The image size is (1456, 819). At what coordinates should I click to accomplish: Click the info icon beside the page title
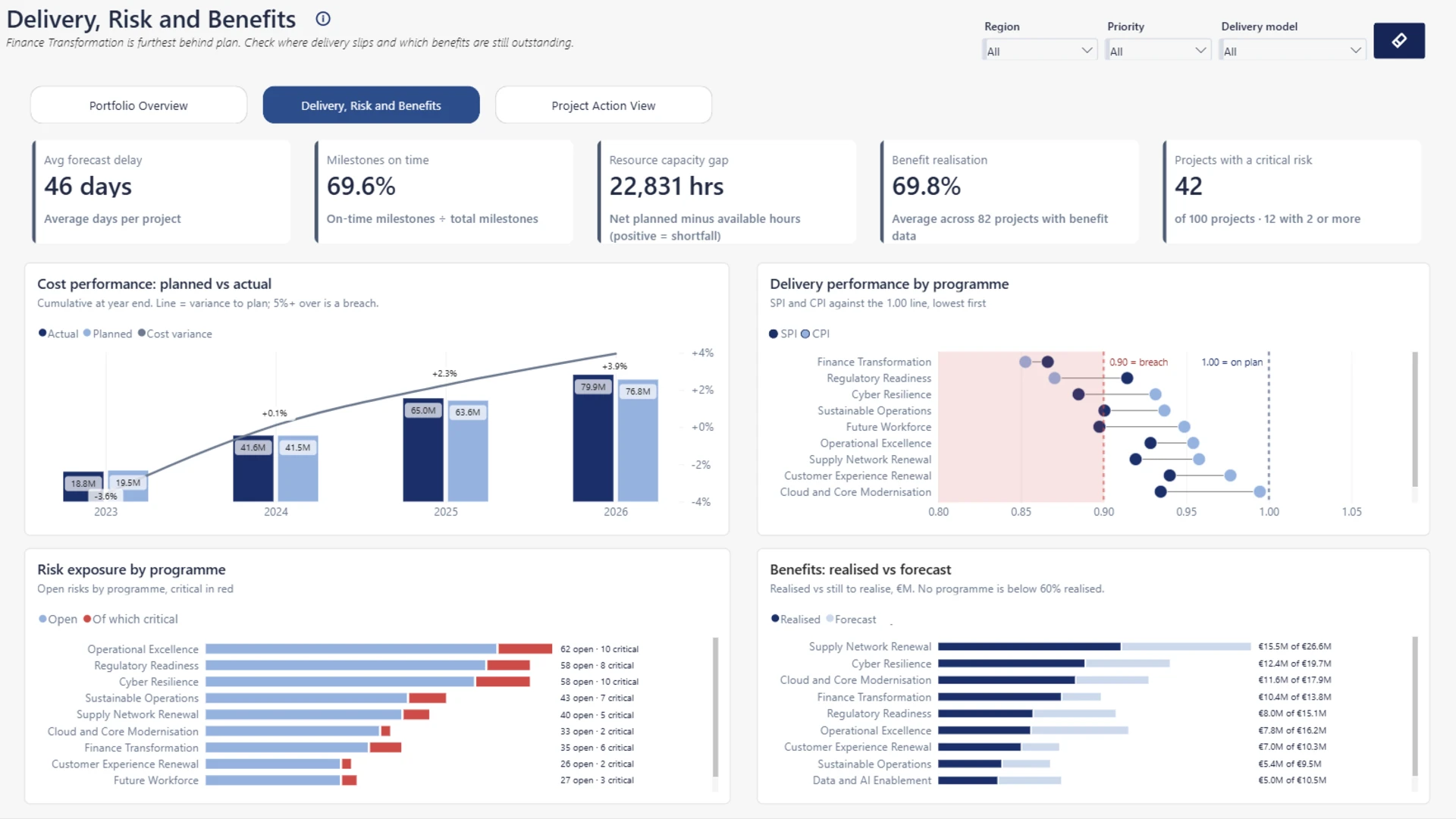click(323, 19)
